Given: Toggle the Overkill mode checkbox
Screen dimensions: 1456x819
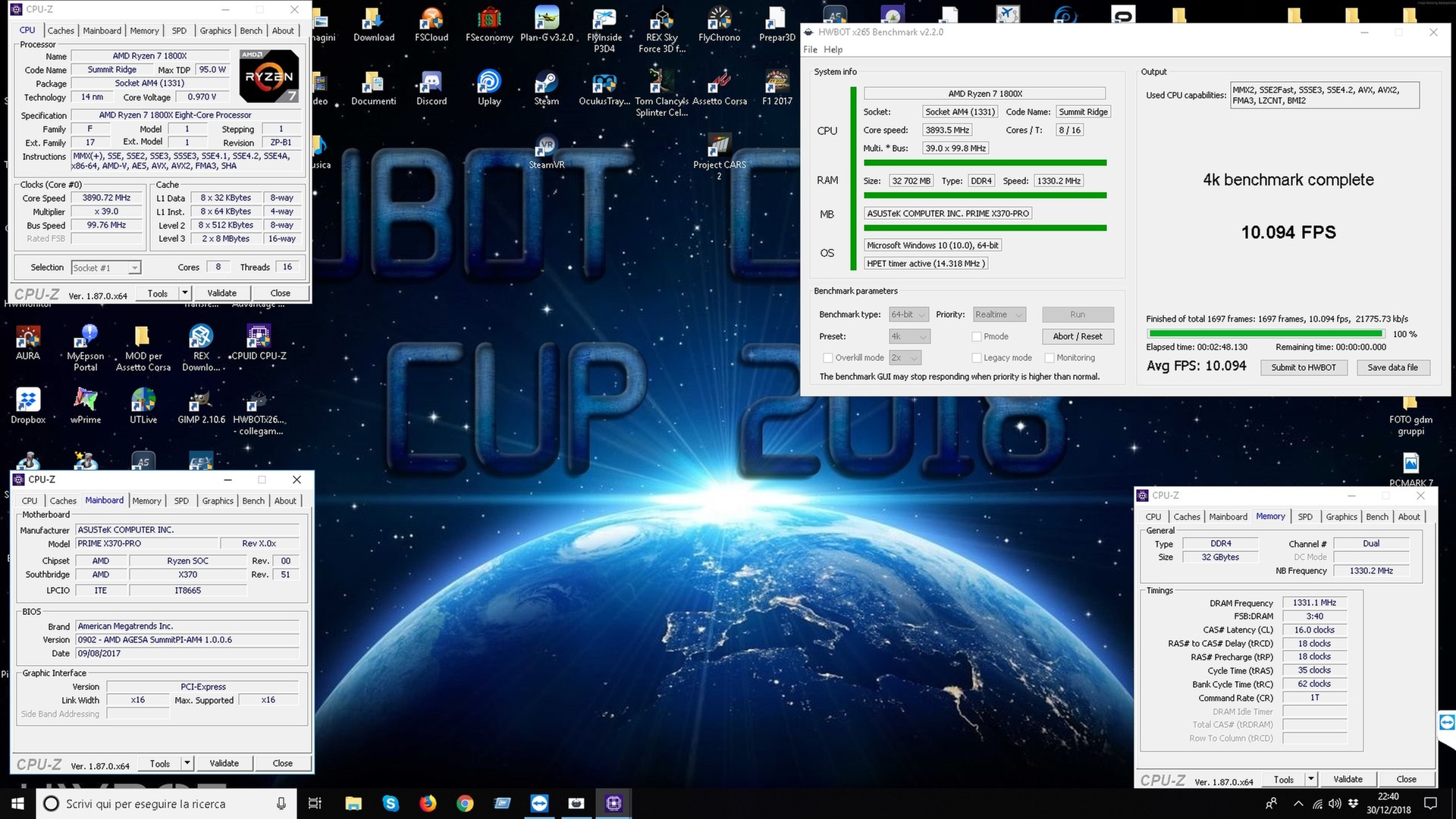Looking at the screenshot, I should click(828, 358).
